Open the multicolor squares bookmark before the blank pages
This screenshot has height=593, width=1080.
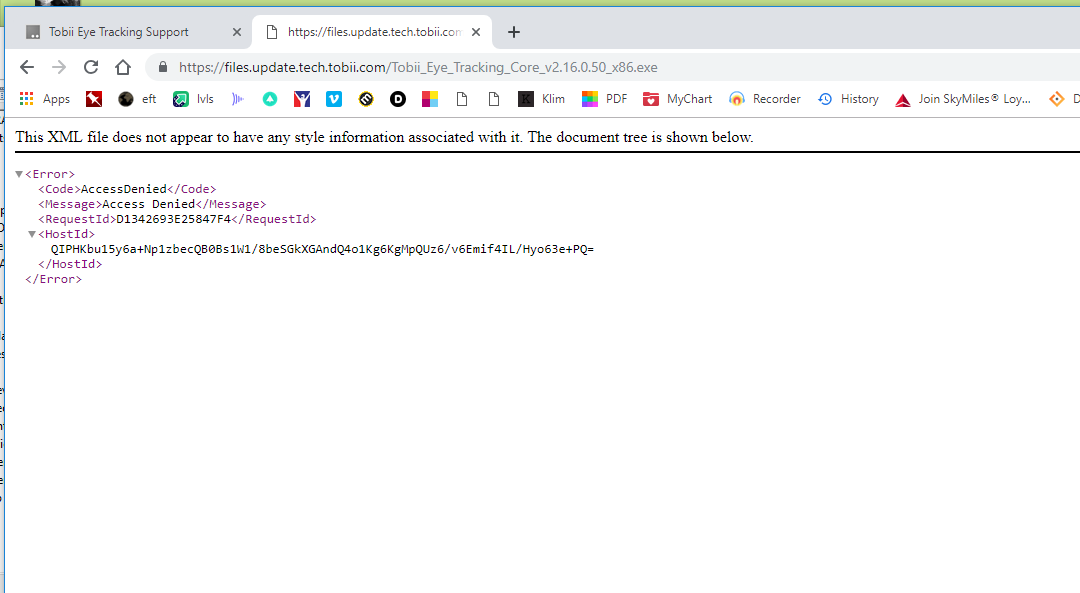[430, 99]
